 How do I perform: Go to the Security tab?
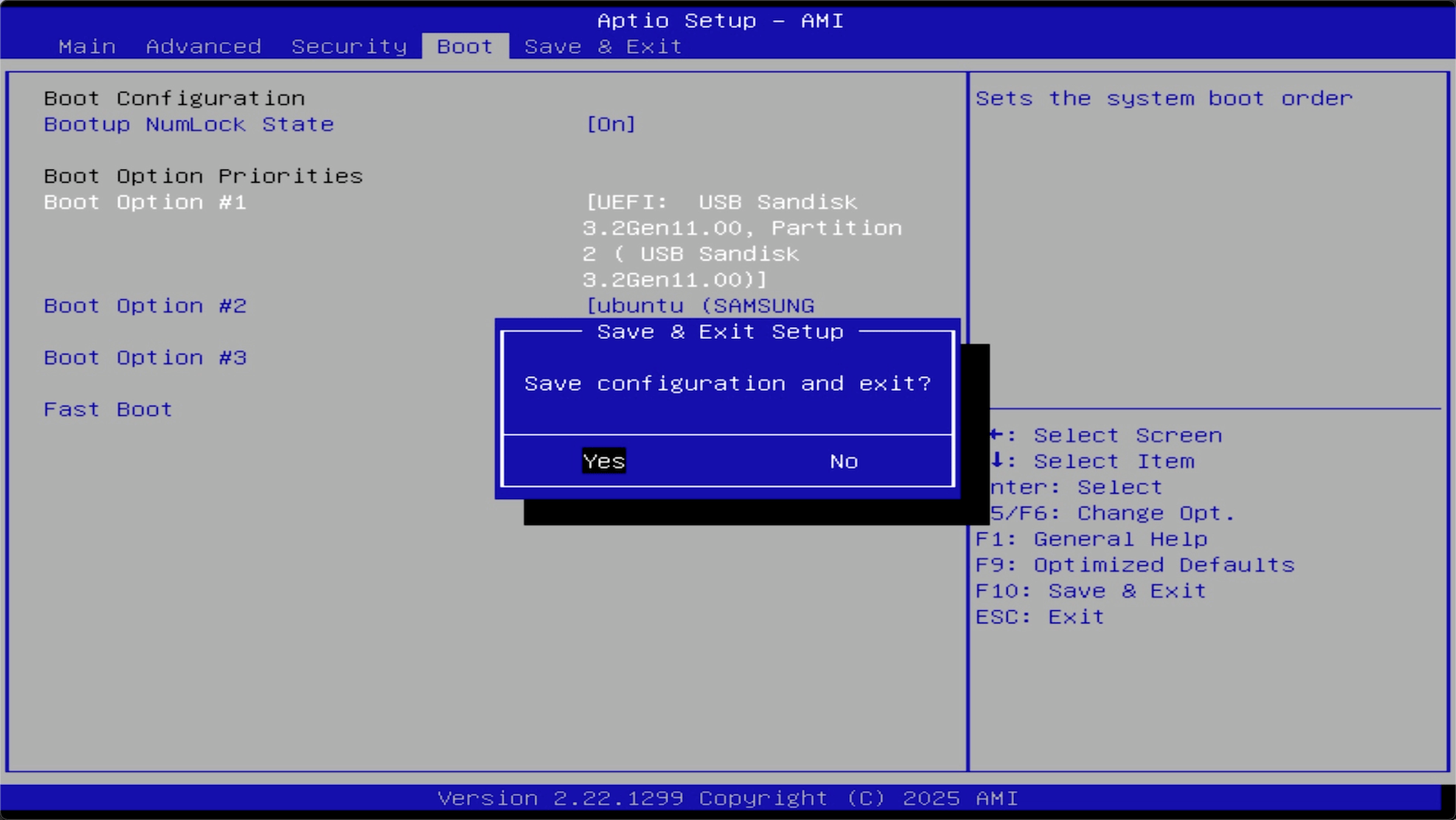tap(349, 47)
